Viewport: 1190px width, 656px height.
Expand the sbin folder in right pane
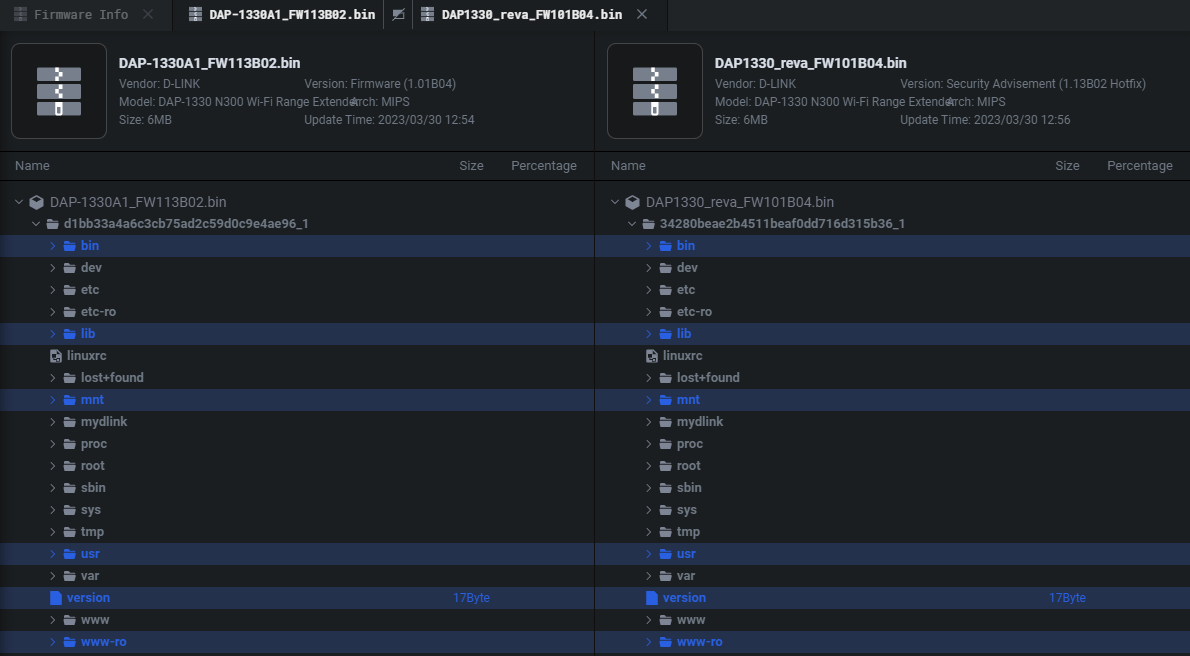(648, 488)
